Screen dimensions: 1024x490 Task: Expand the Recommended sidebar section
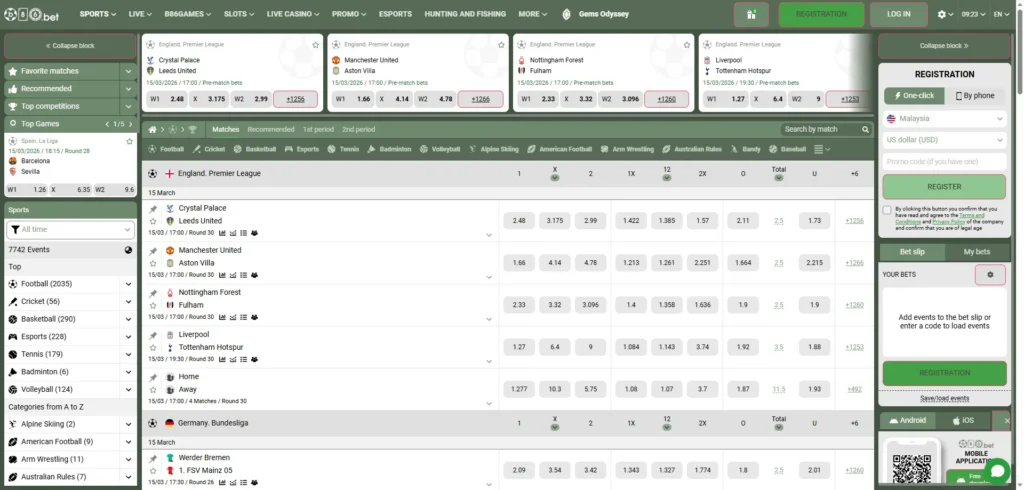tap(128, 89)
